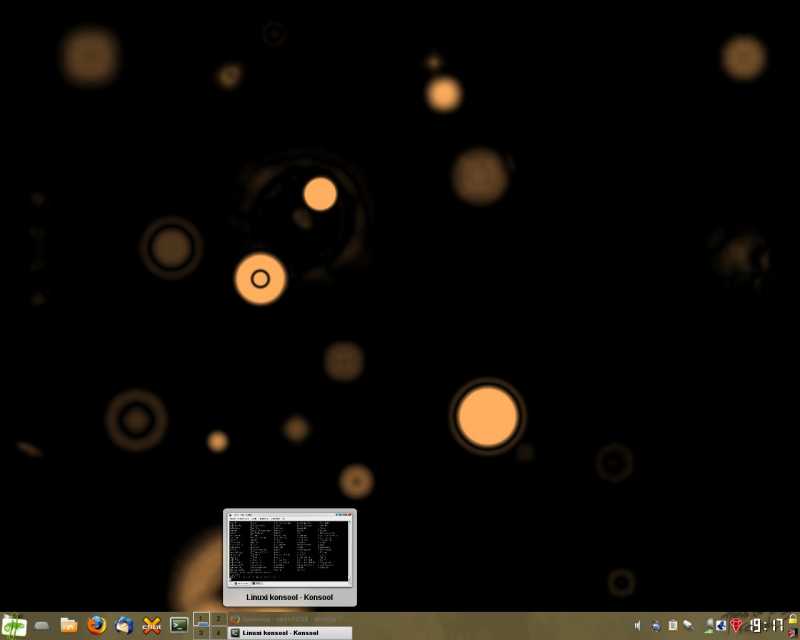This screenshot has height=640, width=800.
Task: Click the gray device icon in the panel
Action: (42, 626)
